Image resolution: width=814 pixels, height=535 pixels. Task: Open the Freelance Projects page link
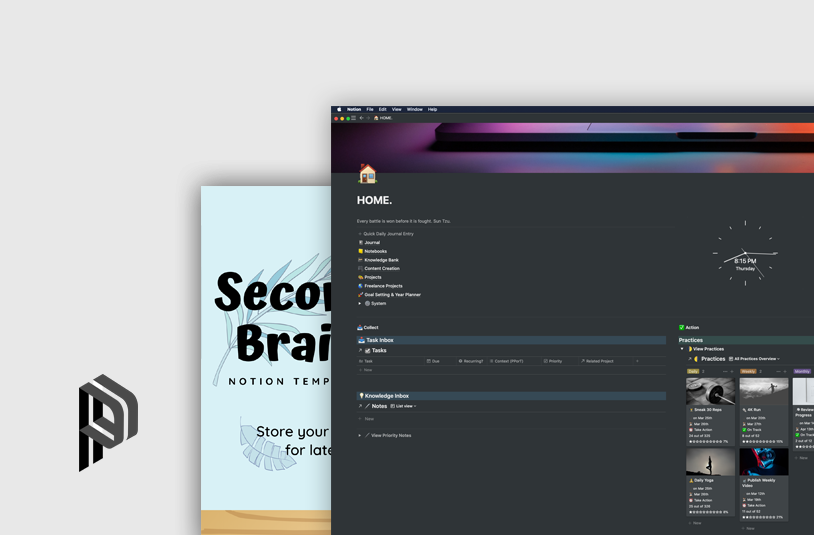383,286
